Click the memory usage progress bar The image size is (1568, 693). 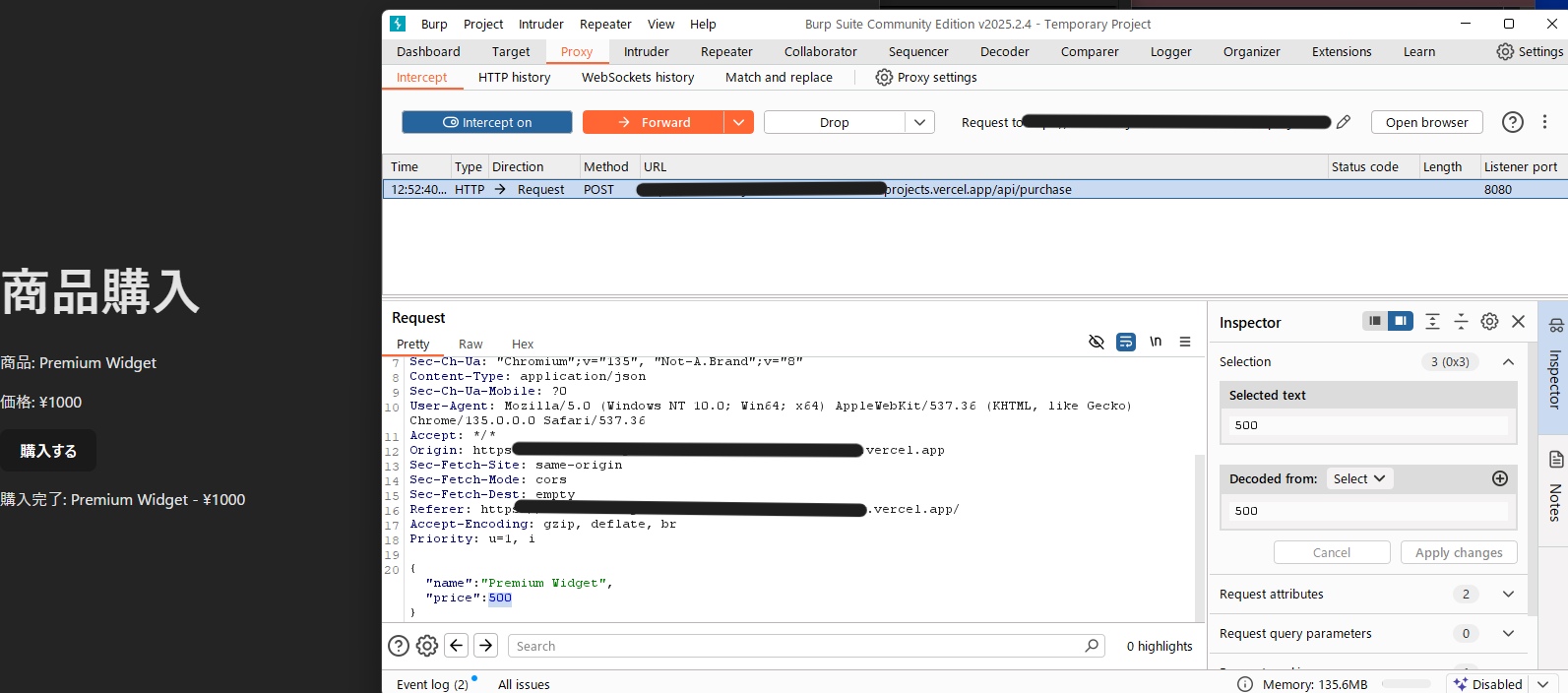point(1406,684)
